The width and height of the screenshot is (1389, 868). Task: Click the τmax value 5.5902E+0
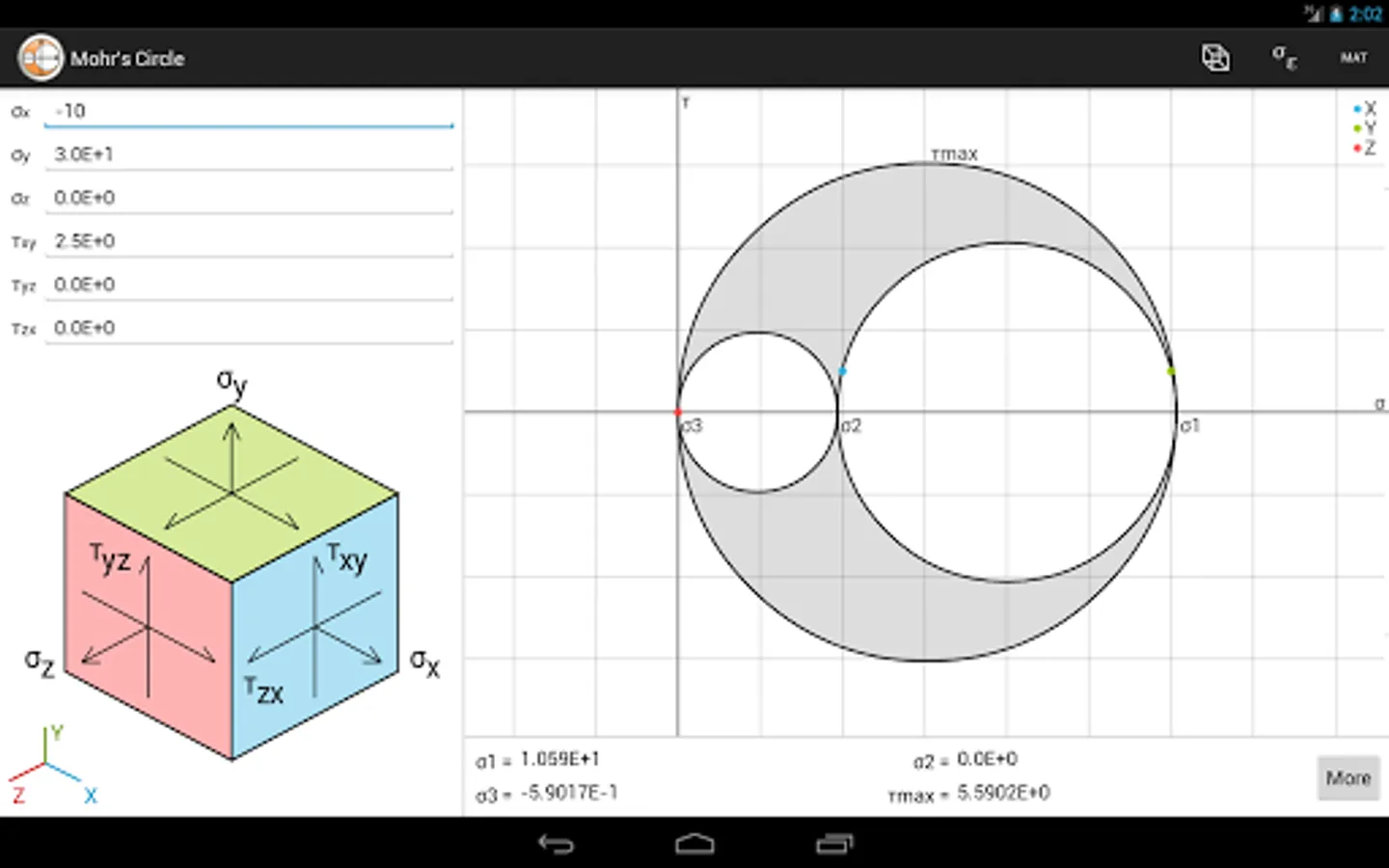tap(1003, 793)
